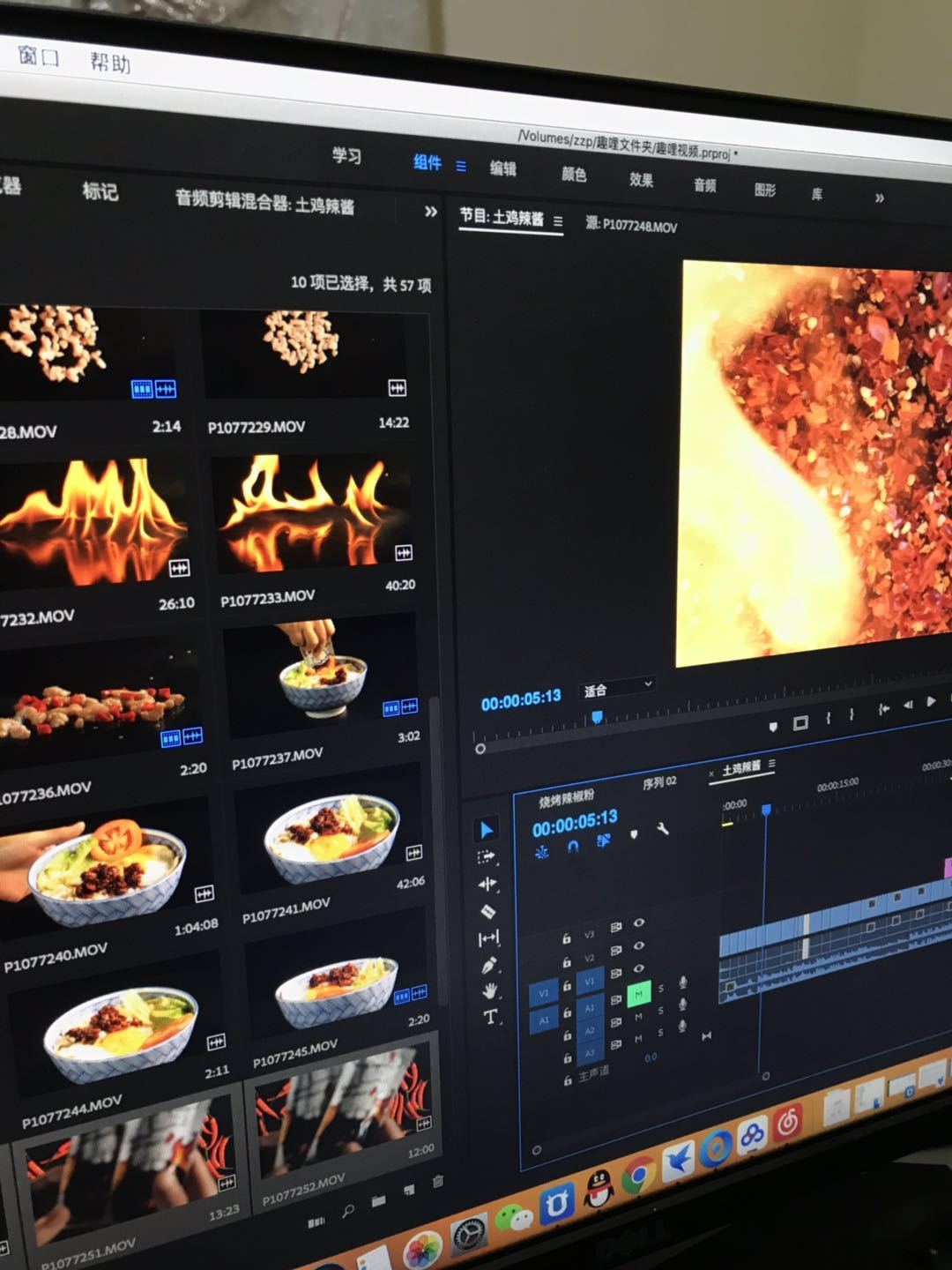Viewport: 952px width, 1270px height.
Task: Open the 帮助 menu
Action: pyautogui.click(x=110, y=63)
